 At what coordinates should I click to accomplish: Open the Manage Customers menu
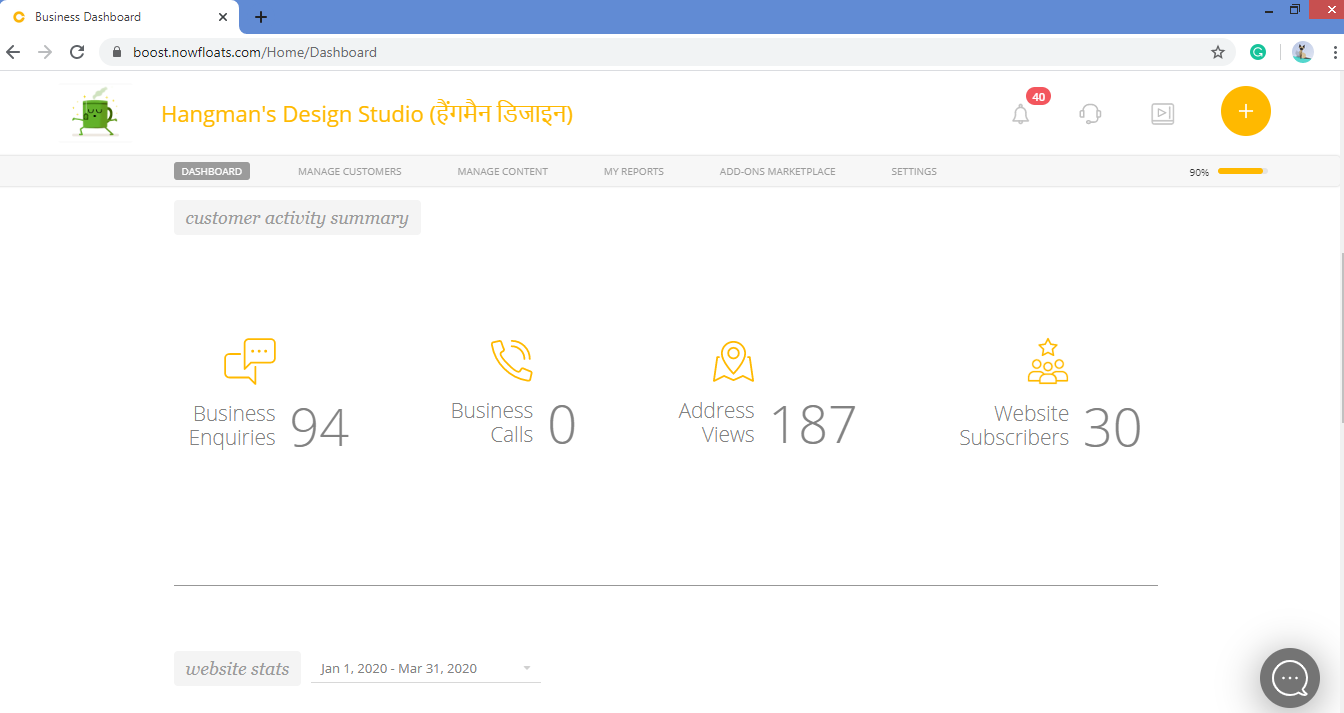pos(349,171)
